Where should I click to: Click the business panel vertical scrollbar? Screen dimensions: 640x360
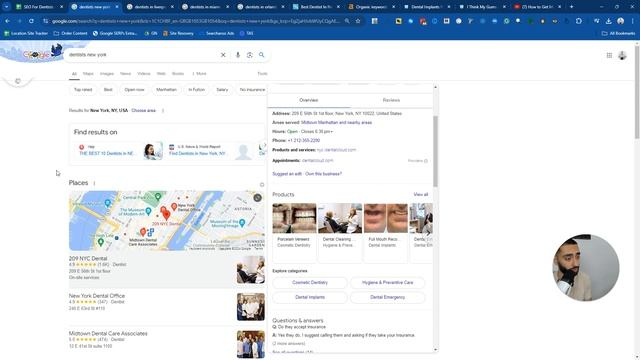[435, 151]
